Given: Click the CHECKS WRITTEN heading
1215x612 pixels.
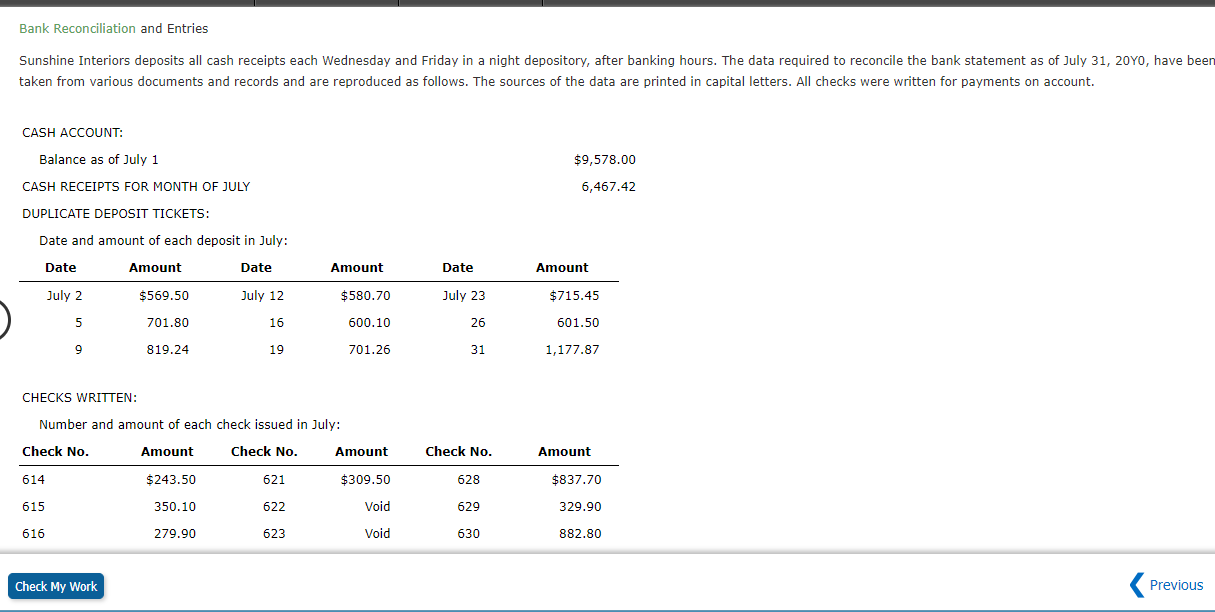Looking at the screenshot, I should coord(78,397).
